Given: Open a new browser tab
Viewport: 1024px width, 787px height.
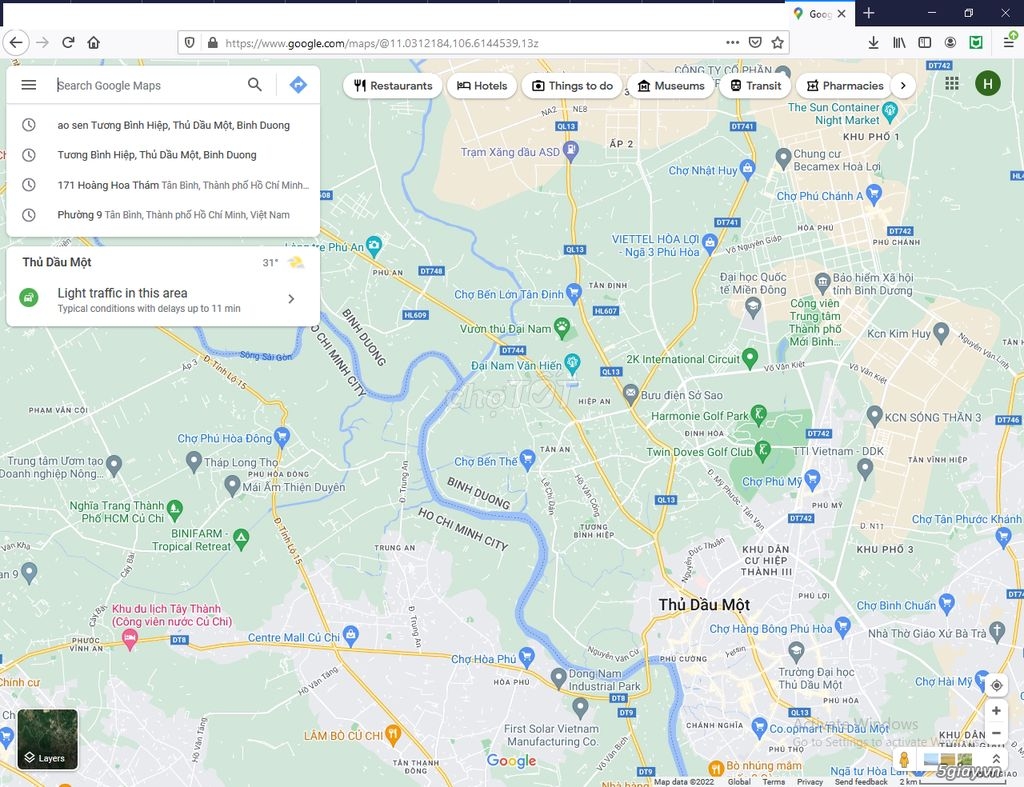Looking at the screenshot, I should (x=869, y=13).
